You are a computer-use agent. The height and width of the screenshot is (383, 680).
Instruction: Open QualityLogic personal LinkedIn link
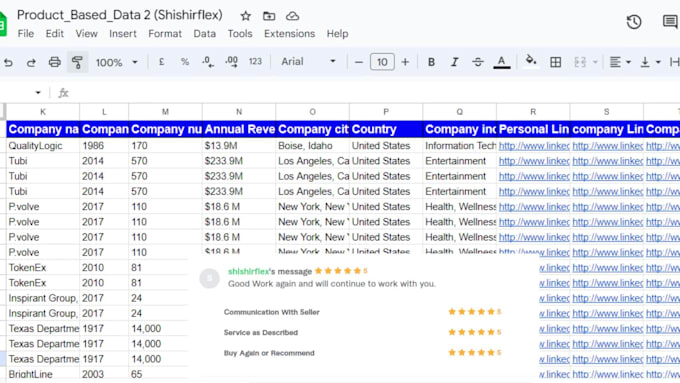coord(534,146)
